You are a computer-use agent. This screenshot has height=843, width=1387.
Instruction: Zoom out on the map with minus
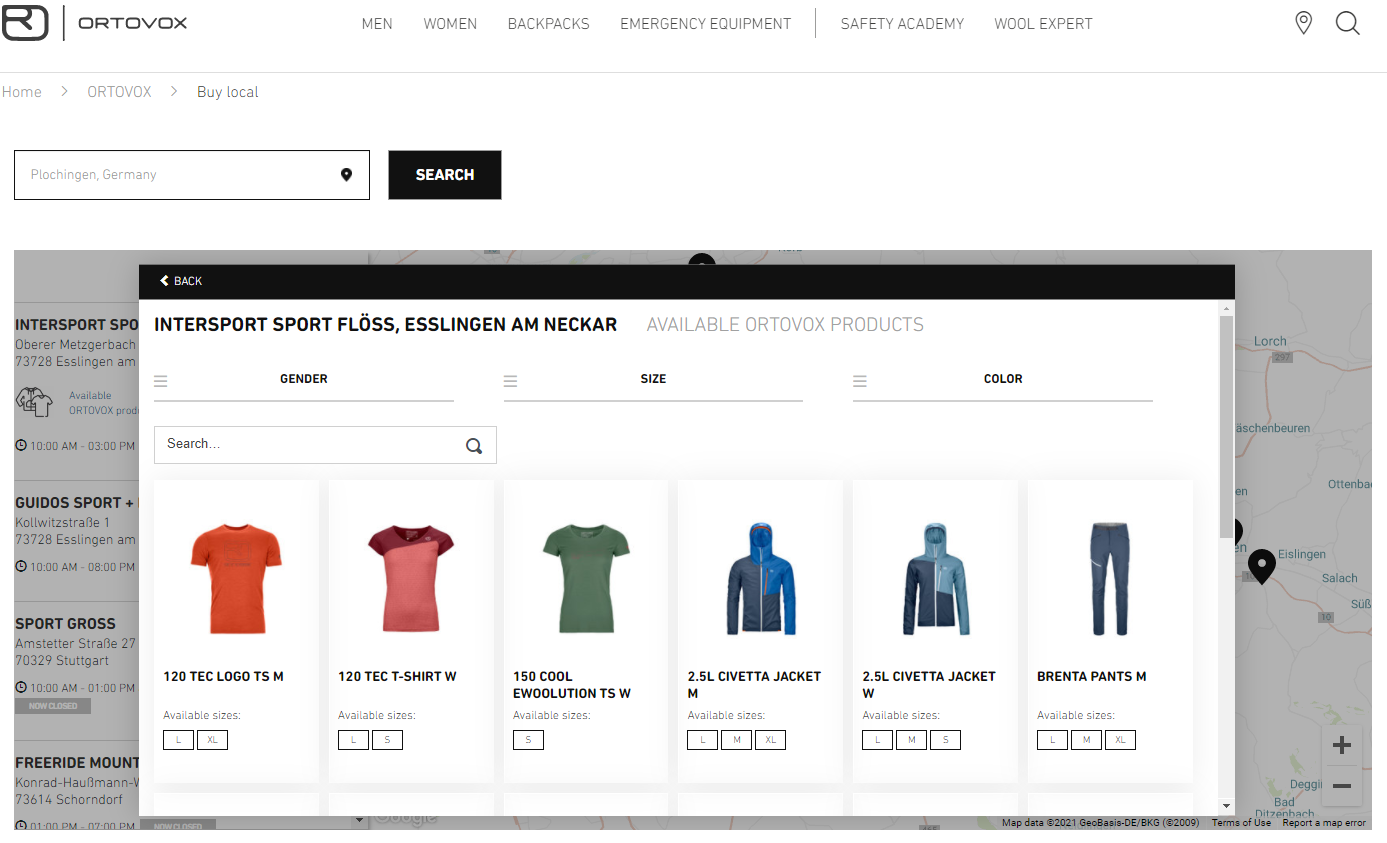tap(1342, 786)
